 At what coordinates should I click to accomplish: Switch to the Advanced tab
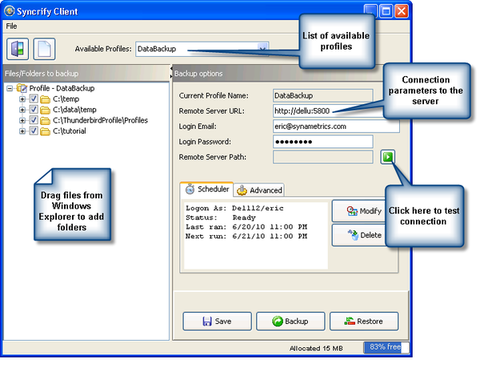(x=259, y=190)
